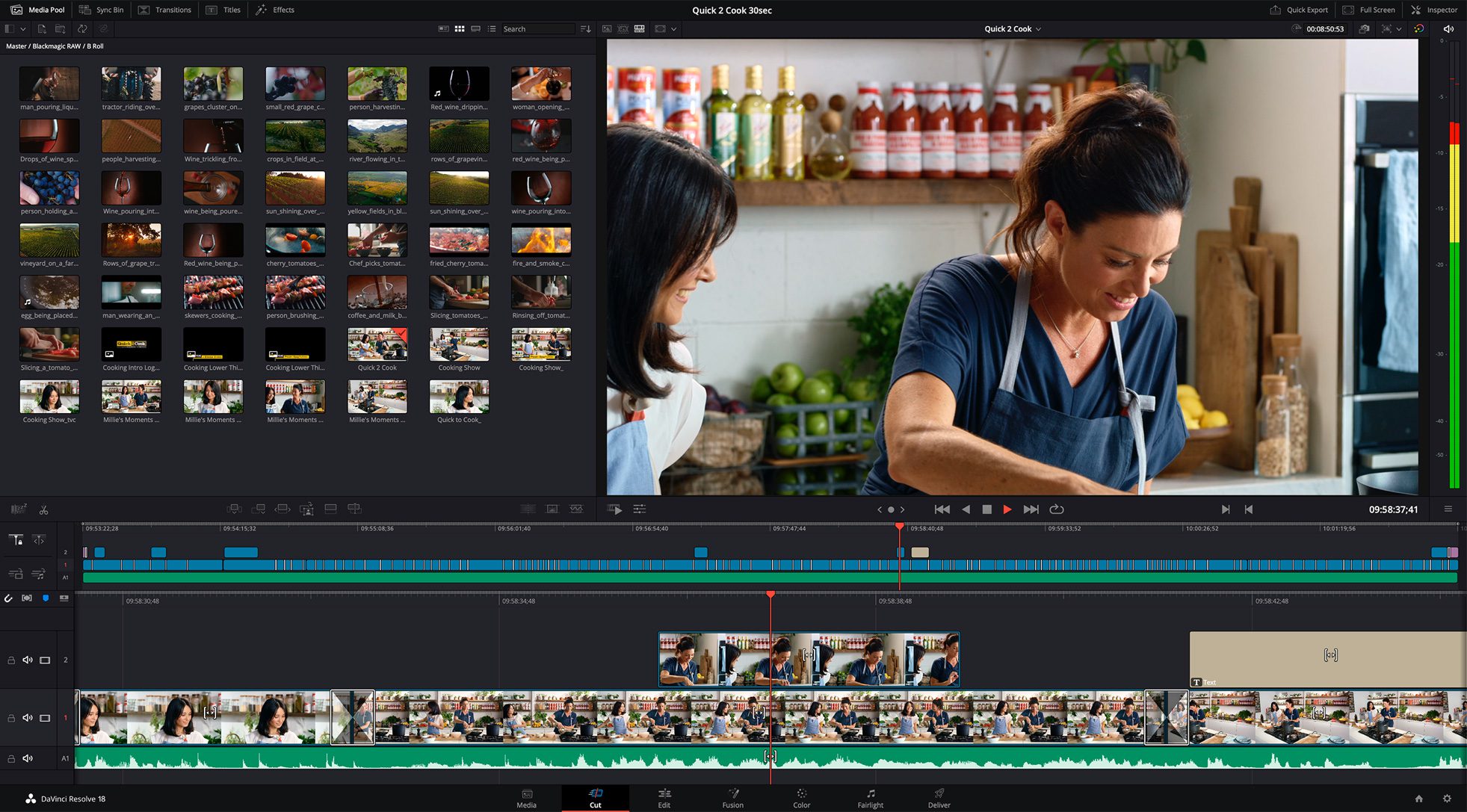1467x812 pixels.
Task: Click the Quick Export button
Action: pos(1299,10)
